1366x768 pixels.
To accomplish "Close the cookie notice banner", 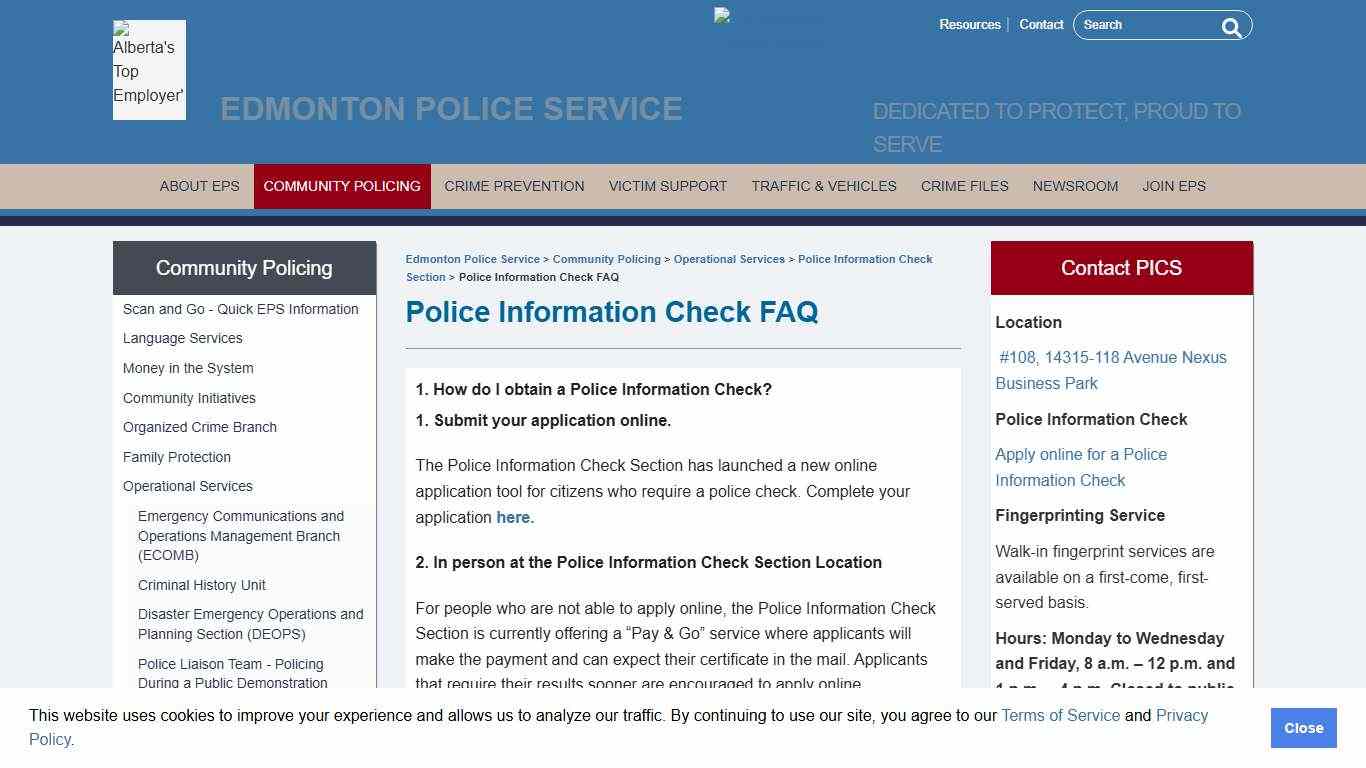I will [x=1303, y=728].
